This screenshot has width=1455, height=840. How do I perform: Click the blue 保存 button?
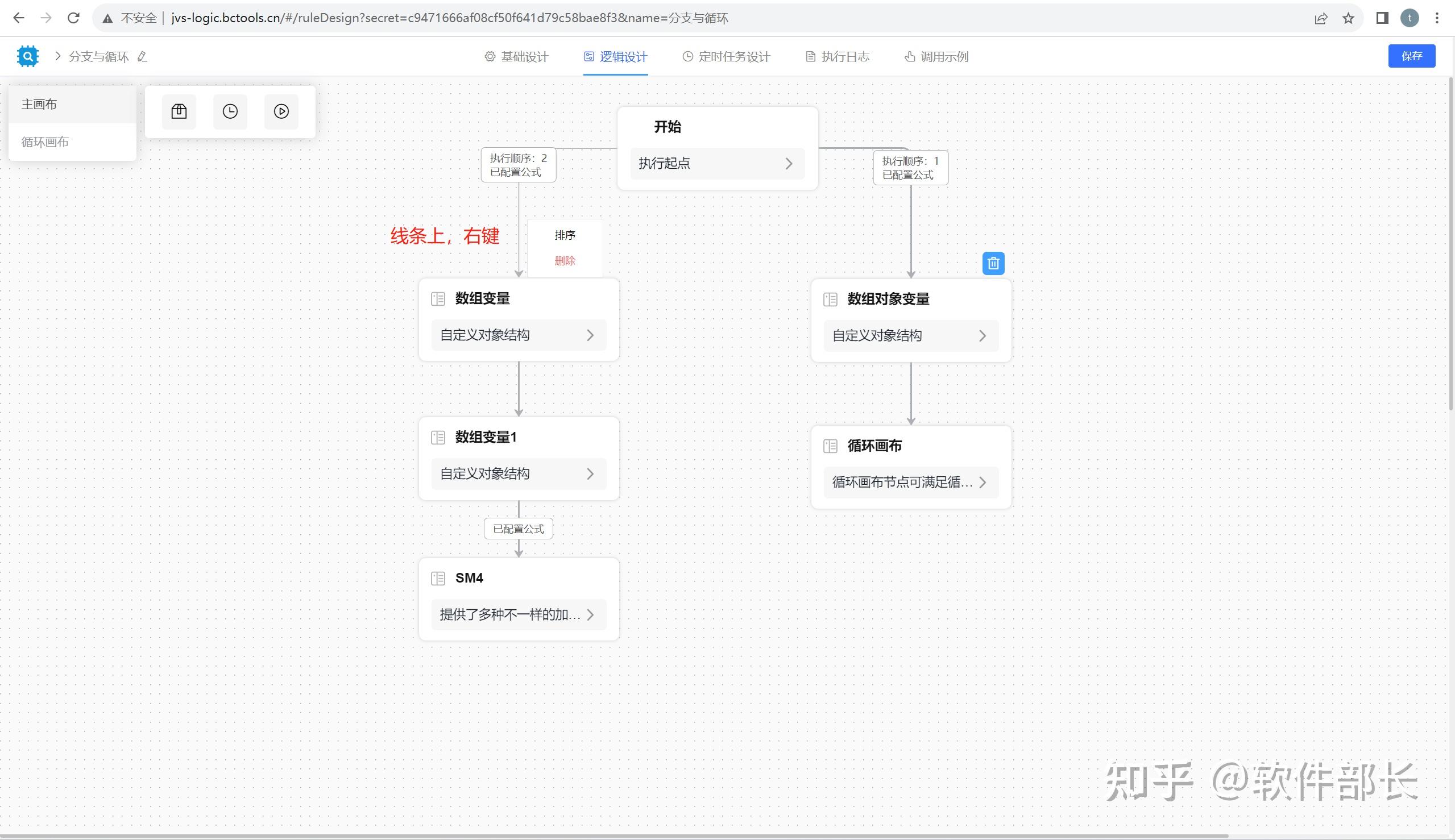click(1411, 56)
